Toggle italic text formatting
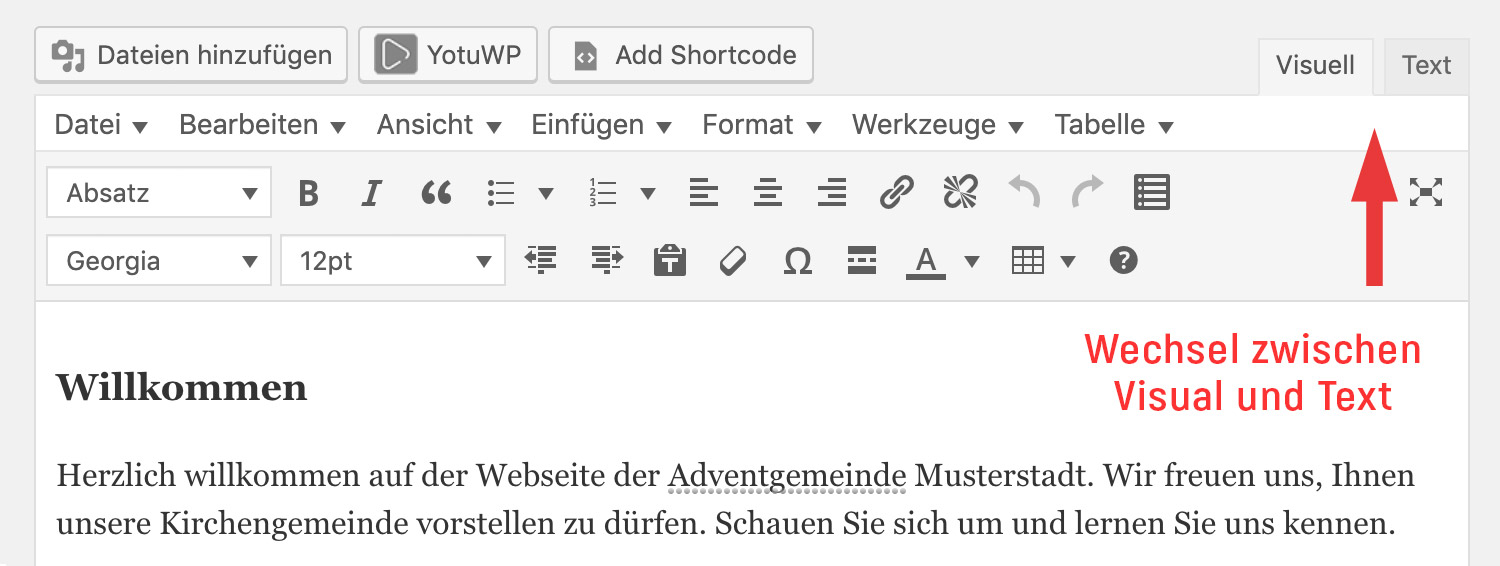Viewport: 1500px width, 566px height. click(x=371, y=192)
